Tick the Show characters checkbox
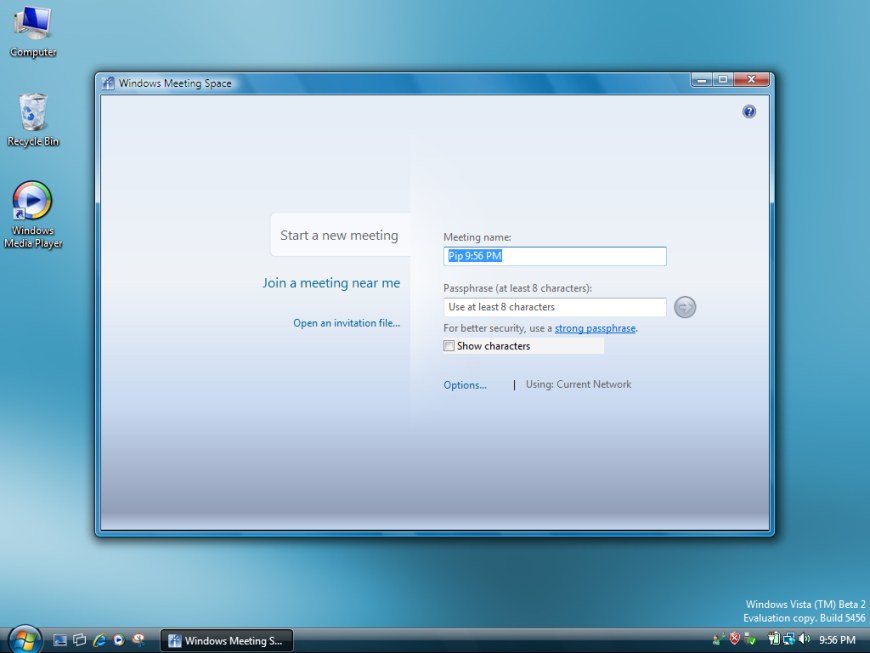 448,346
